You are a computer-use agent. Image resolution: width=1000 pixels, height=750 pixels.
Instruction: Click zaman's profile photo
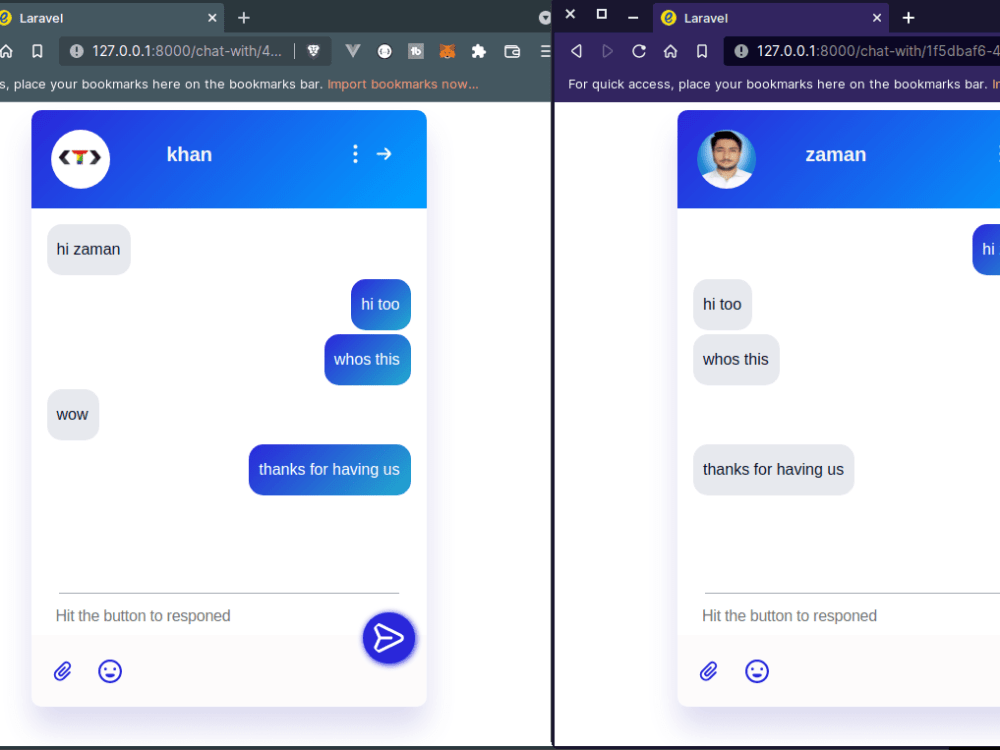726,159
